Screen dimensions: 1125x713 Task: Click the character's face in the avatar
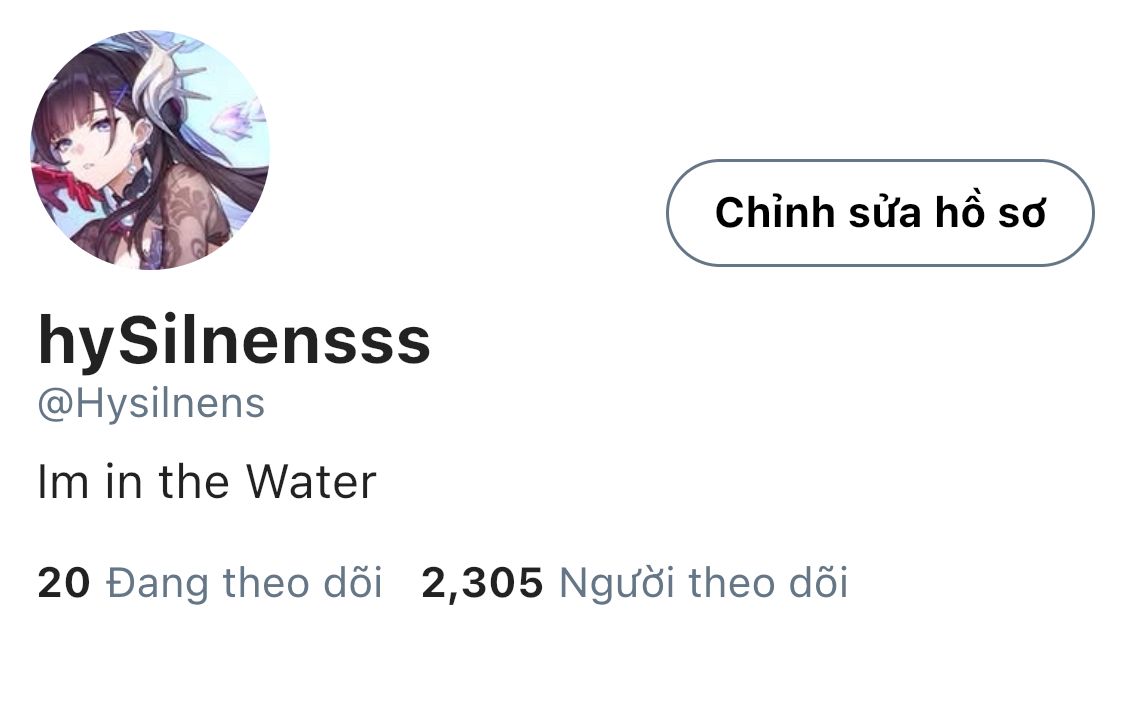pyautogui.click(x=90, y=143)
